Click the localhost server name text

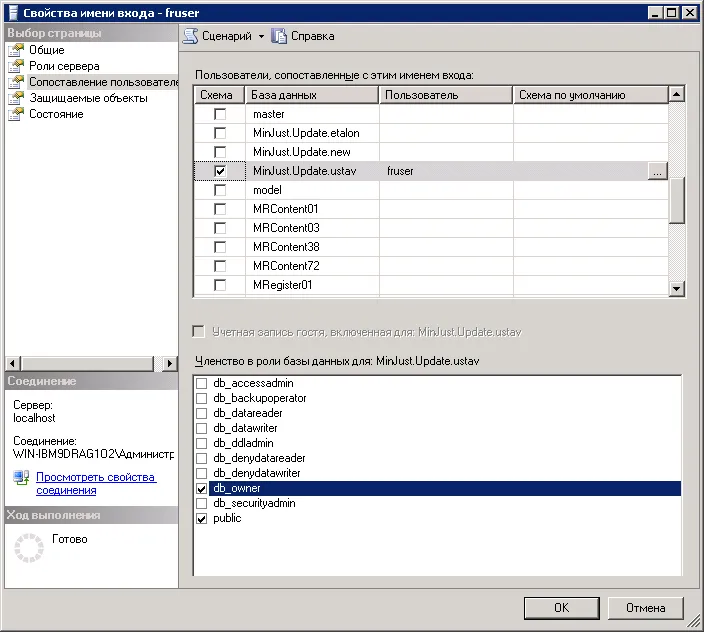tap(34, 418)
